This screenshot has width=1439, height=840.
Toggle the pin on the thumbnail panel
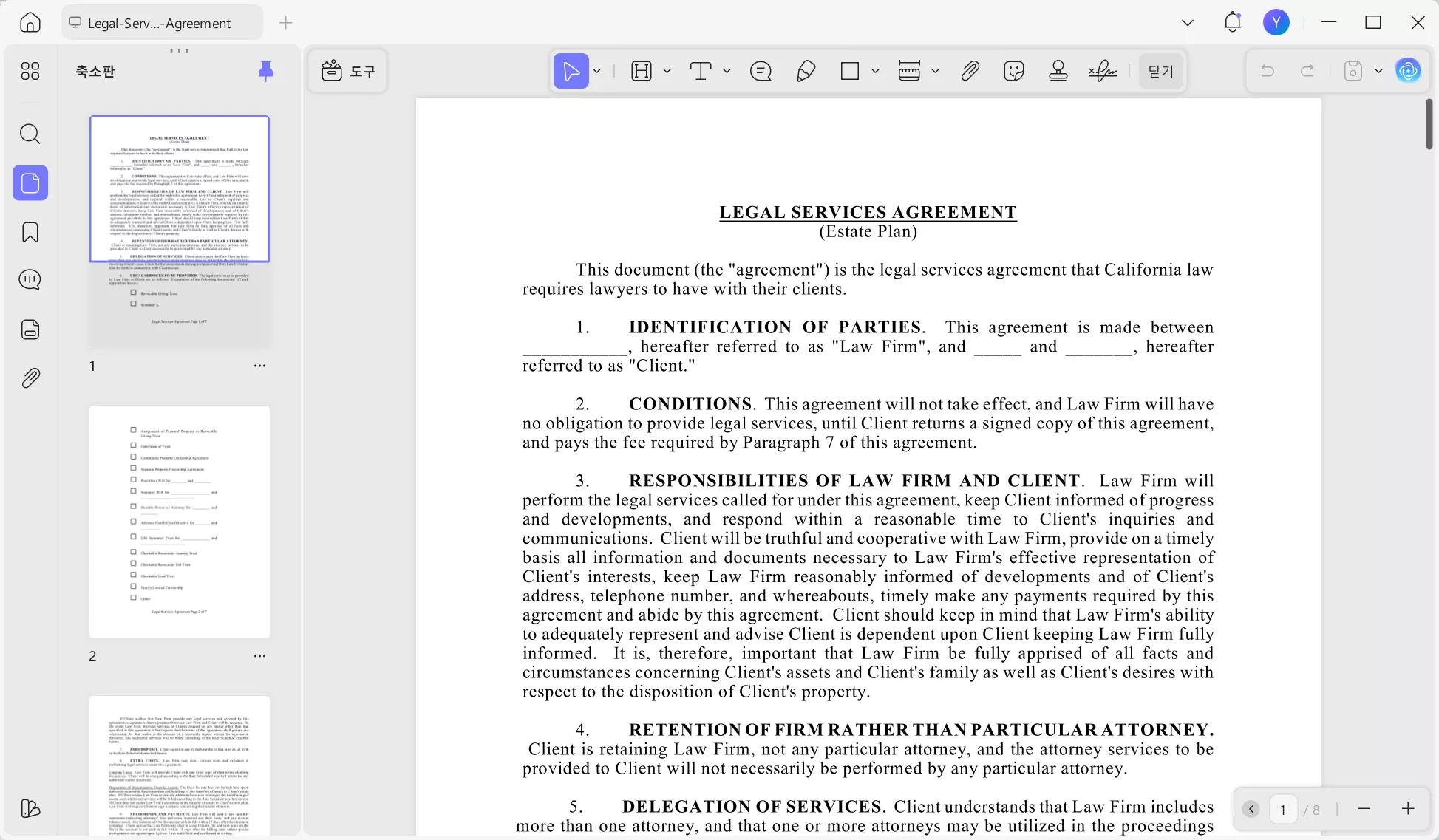(266, 71)
